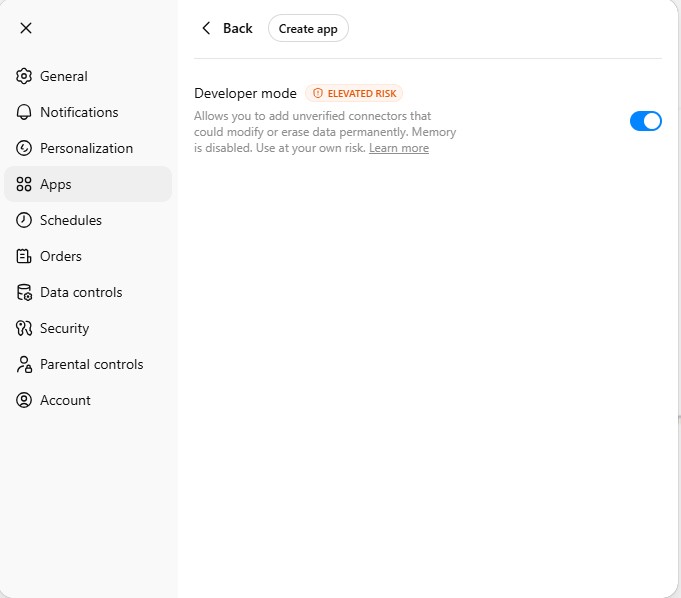Select the Apps grid icon
The width and height of the screenshot is (681, 598).
pos(24,184)
